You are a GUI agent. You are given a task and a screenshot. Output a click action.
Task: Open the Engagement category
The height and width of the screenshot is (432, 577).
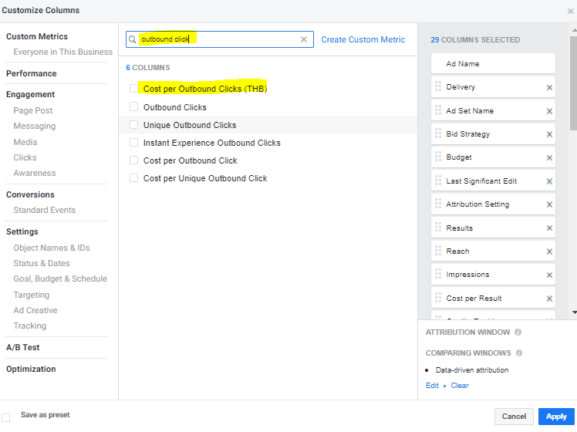31,95
